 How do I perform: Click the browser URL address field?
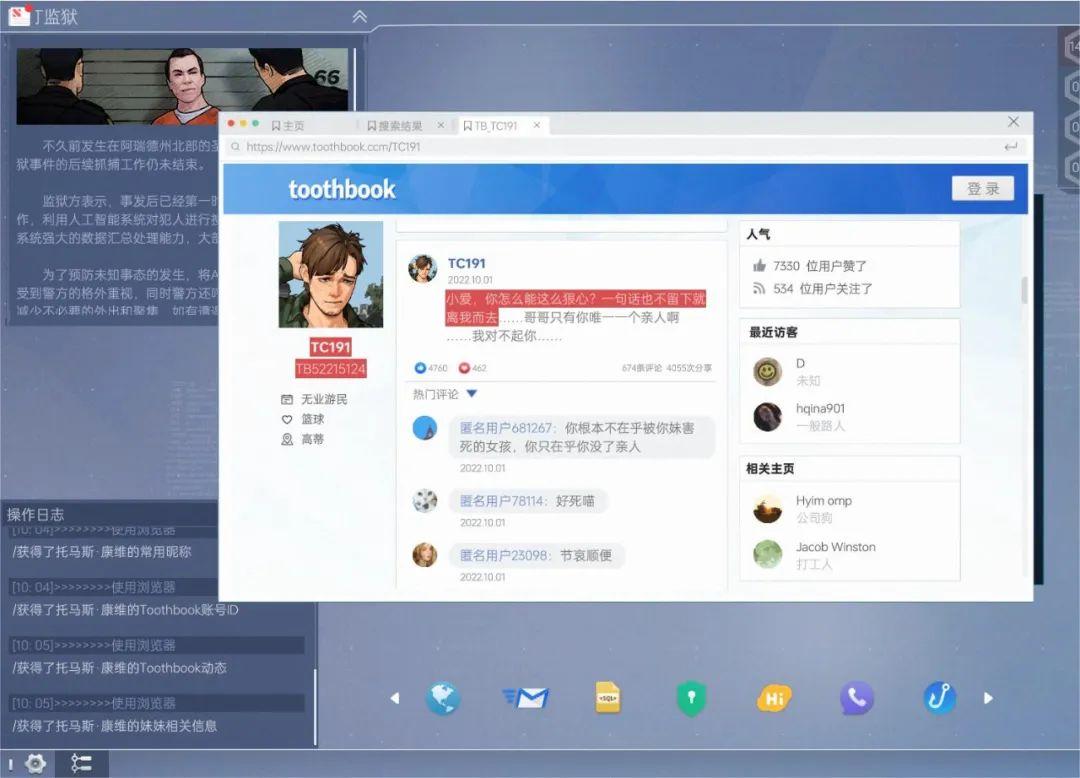(x=620, y=147)
